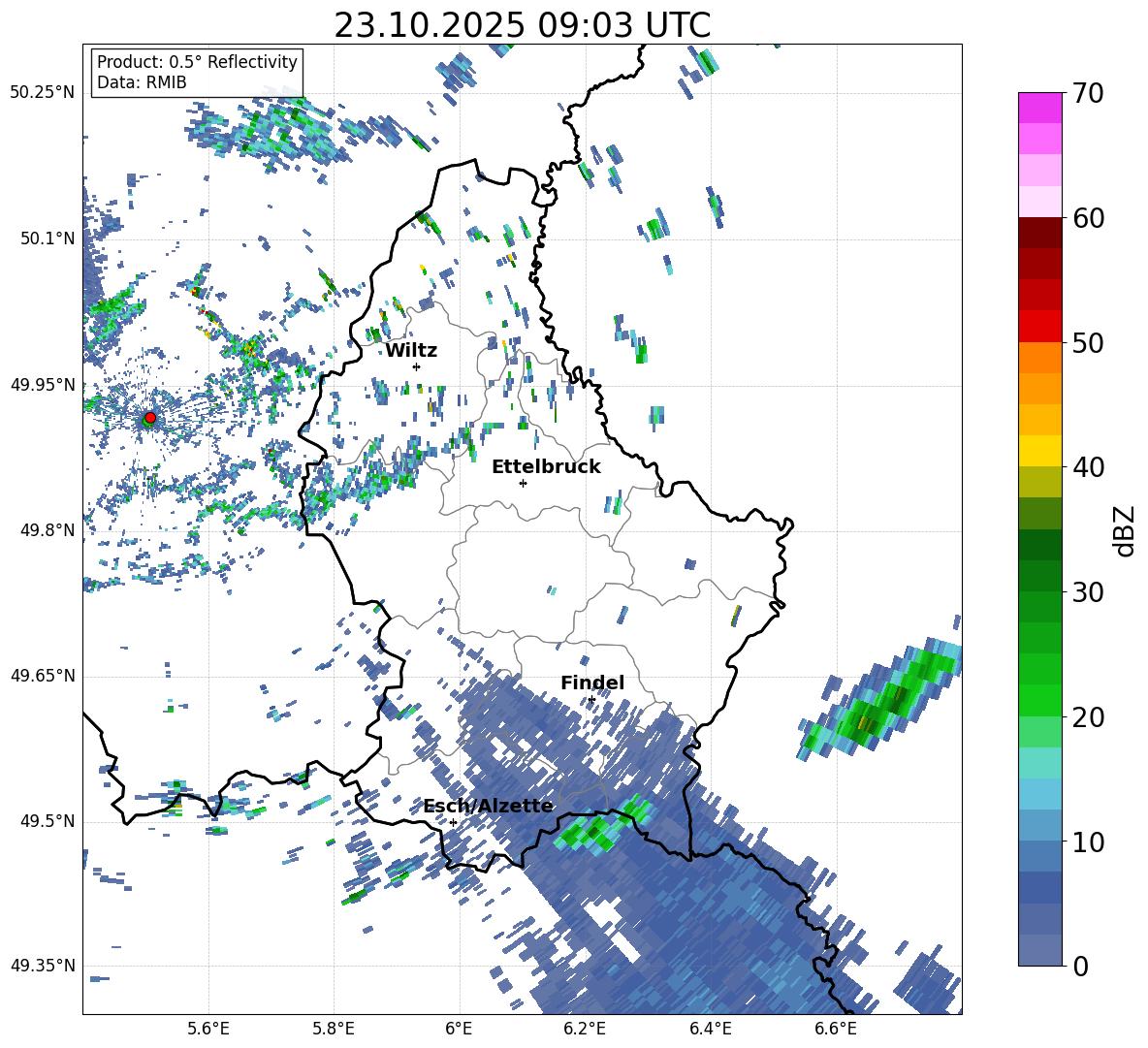
Task: Click the 70 dBZ colorbar tick label
Action: click(1088, 94)
